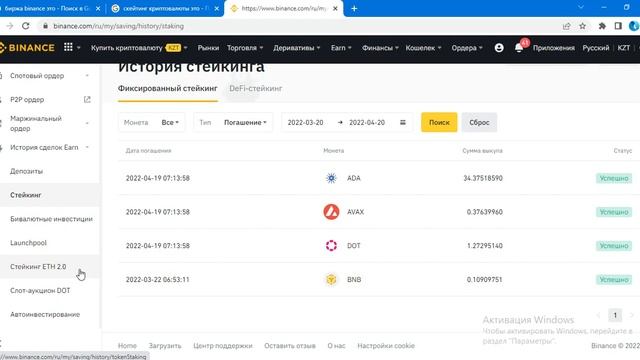Open the Тип Погашение type dropdown
The image size is (640, 360).
[x=233, y=122]
